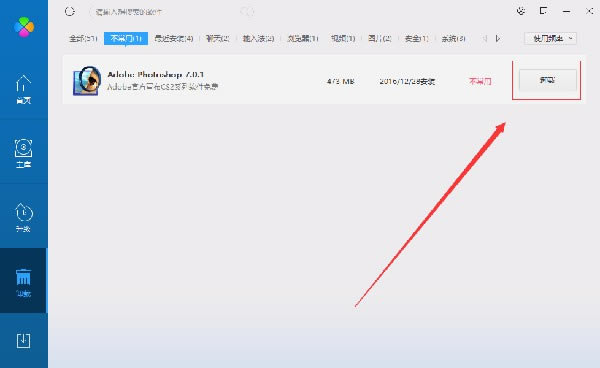Click the red 不常用 status label
Screen dimensions: 600x368
pos(480,81)
